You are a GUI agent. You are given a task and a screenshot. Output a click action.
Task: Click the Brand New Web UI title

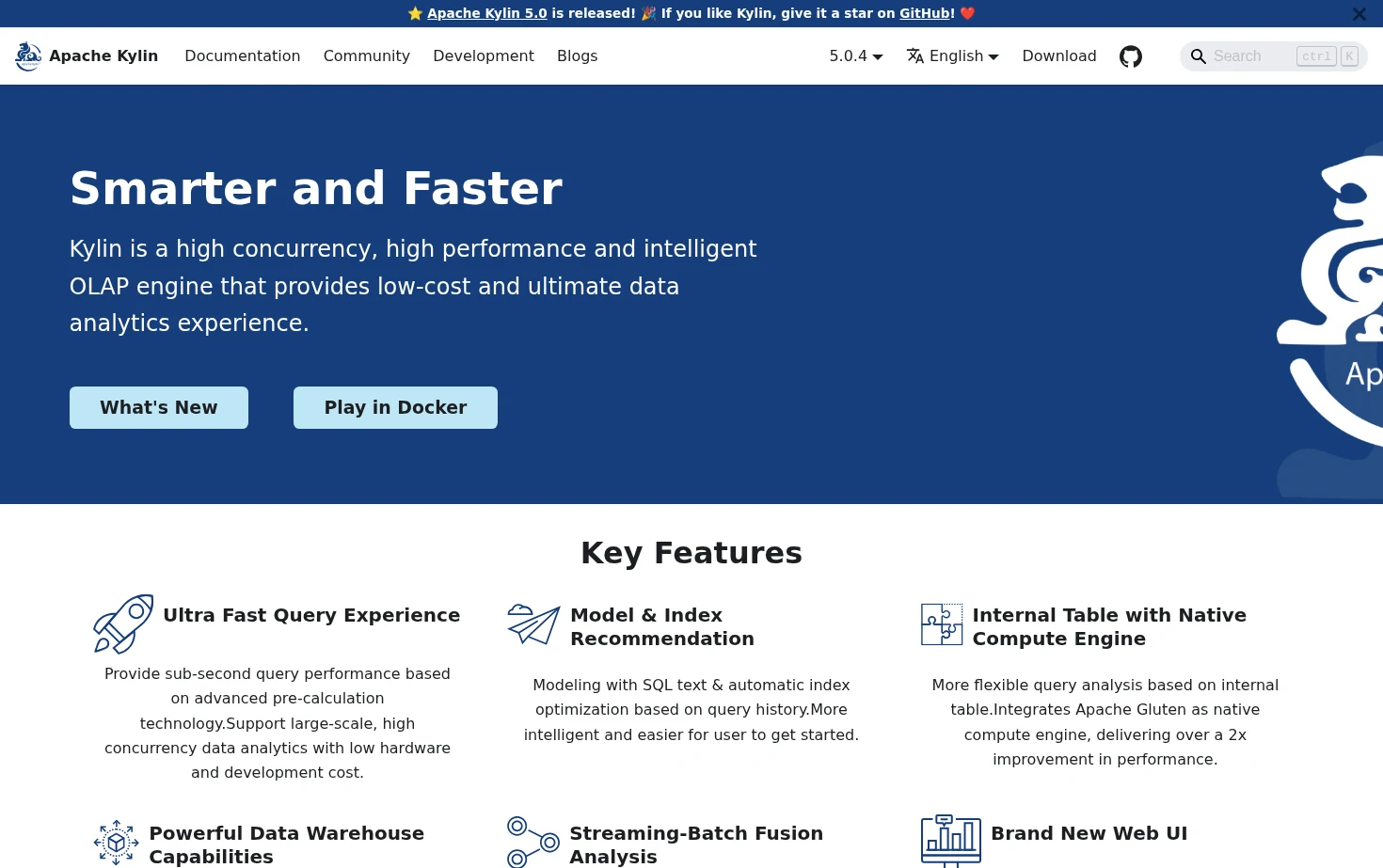tap(1089, 833)
